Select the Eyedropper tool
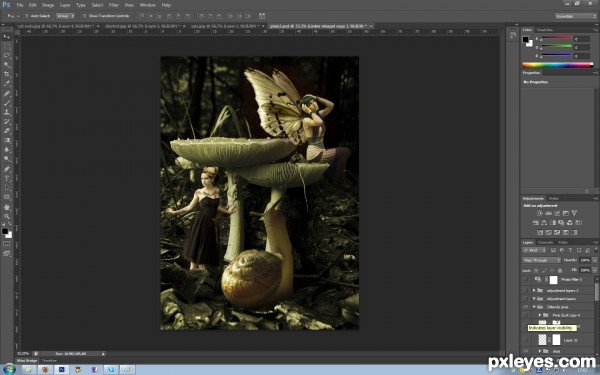Screen dimensions: 600x375 [x=7, y=84]
